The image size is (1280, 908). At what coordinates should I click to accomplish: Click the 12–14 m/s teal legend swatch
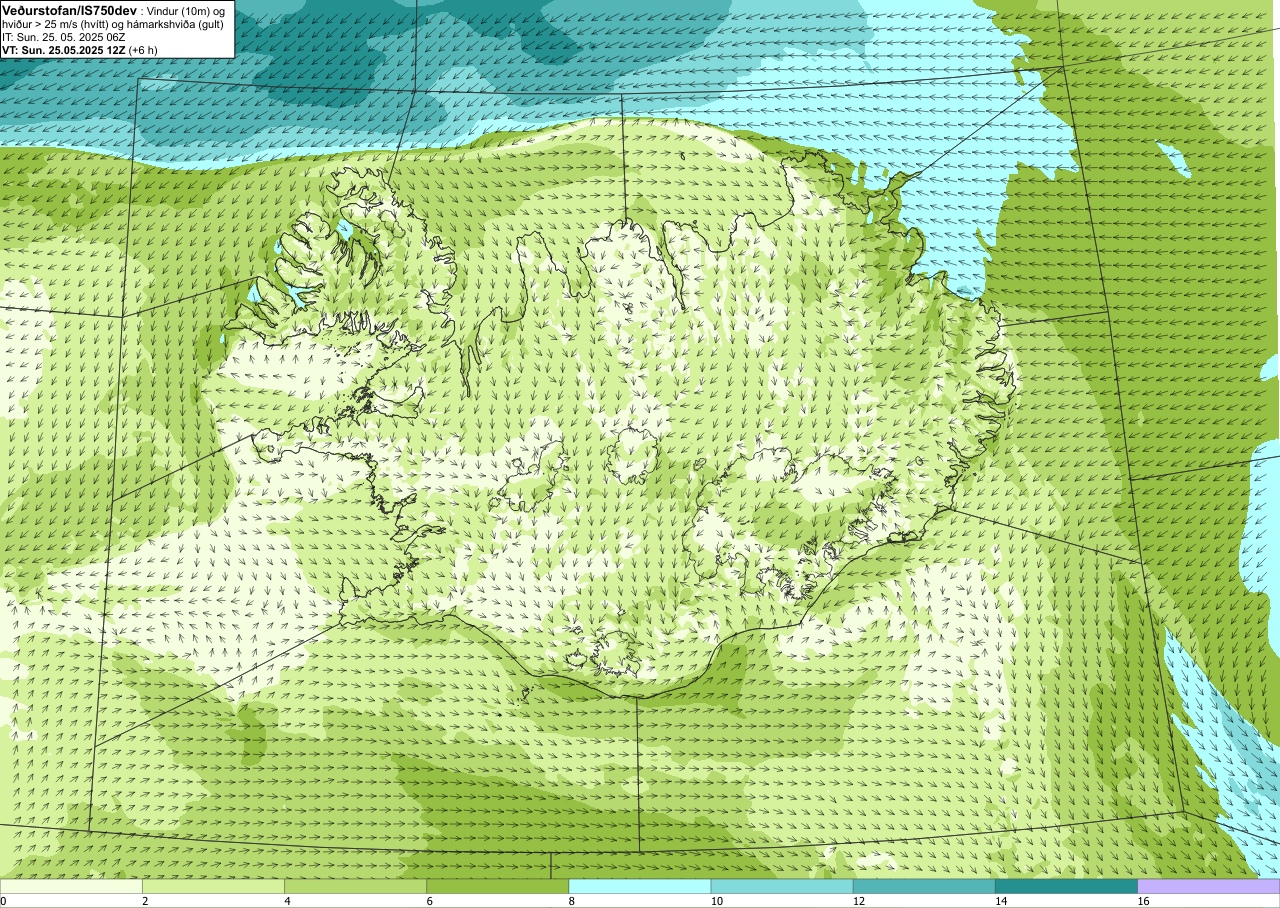[x=924, y=886]
